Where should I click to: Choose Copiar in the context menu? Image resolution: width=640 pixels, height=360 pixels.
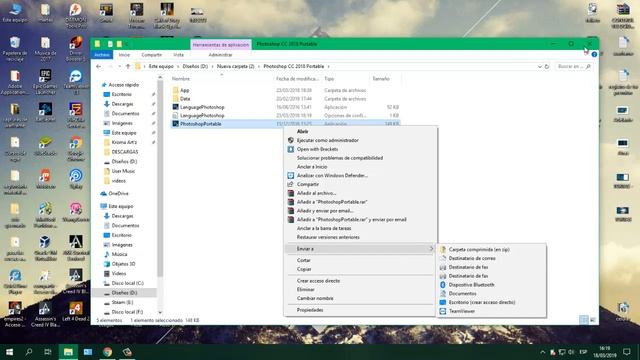[x=304, y=269]
